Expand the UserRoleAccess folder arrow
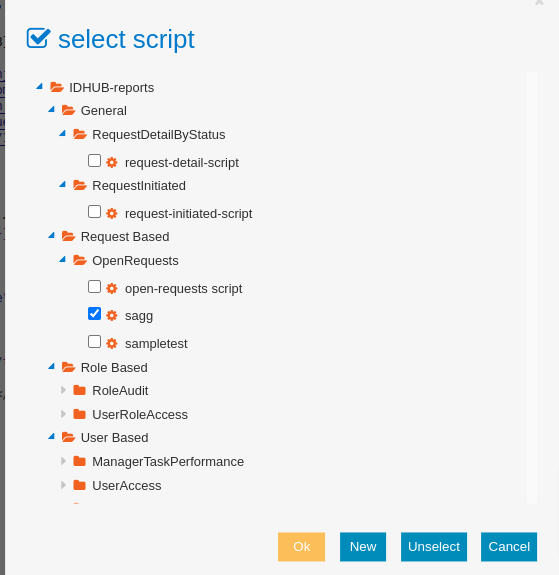The image size is (559, 575). pyautogui.click(x=63, y=414)
